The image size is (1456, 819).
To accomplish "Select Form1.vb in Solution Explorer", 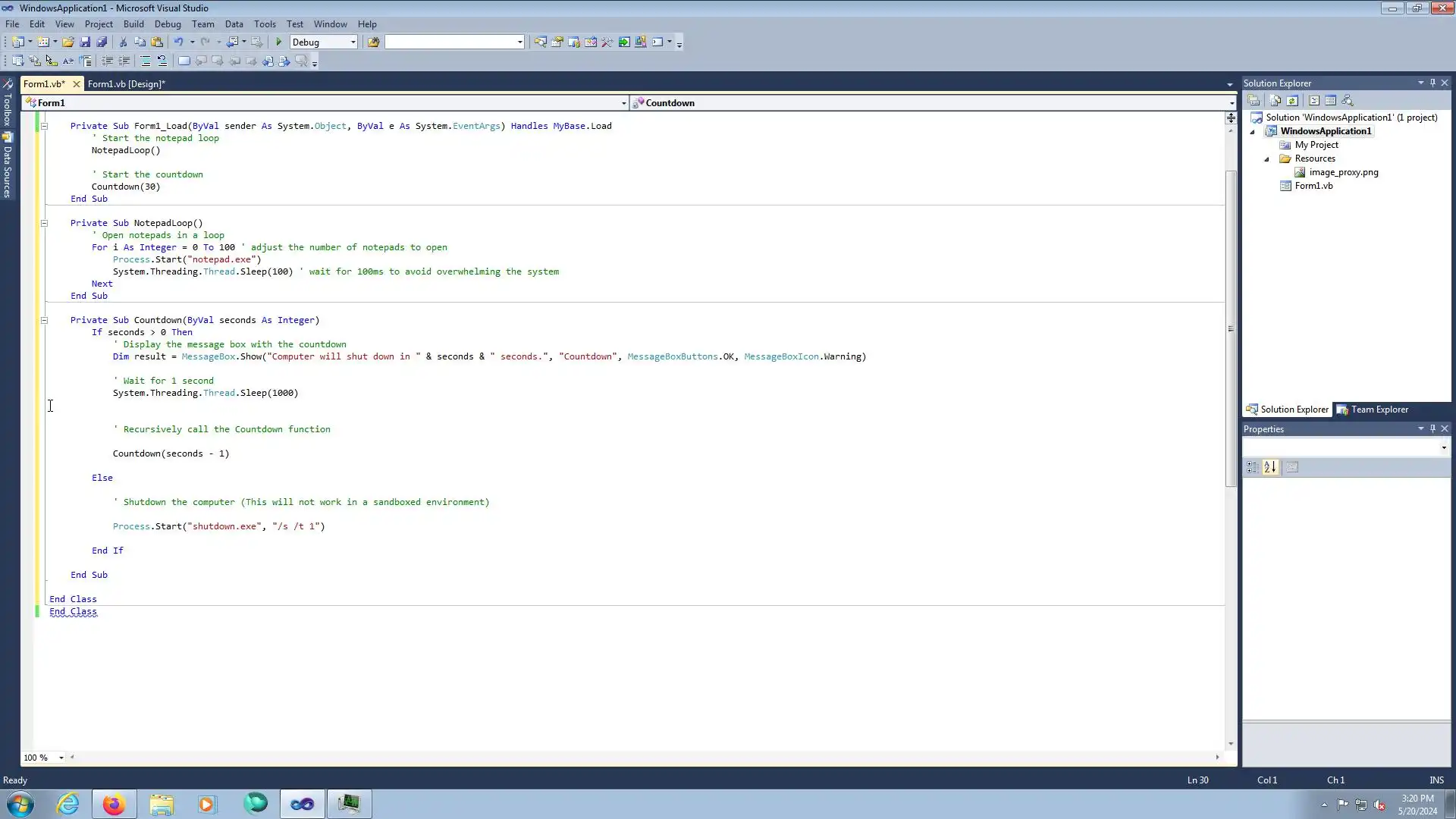I will [1313, 186].
